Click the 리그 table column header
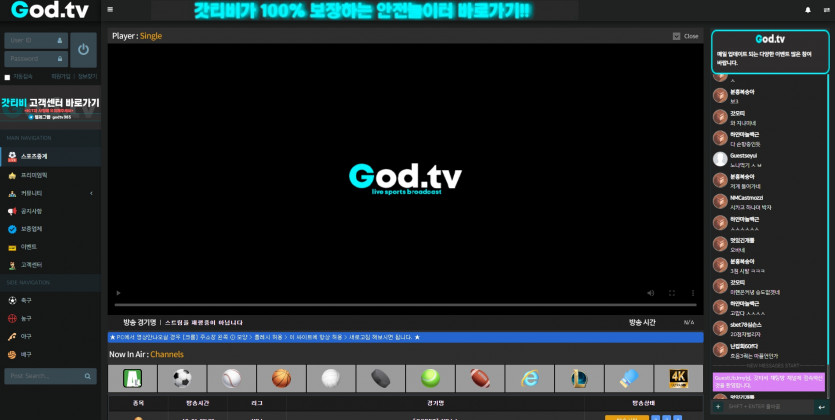This screenshot has height=420, width=835. point(257,403)
